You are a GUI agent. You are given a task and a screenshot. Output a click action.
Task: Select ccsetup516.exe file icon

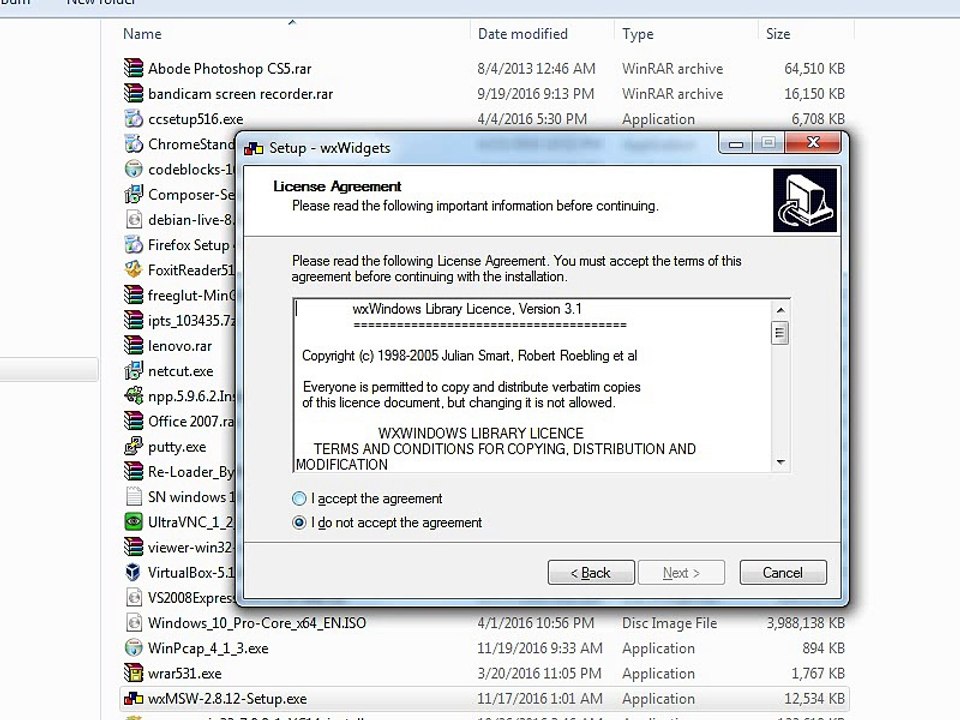[x=133, y=118]
